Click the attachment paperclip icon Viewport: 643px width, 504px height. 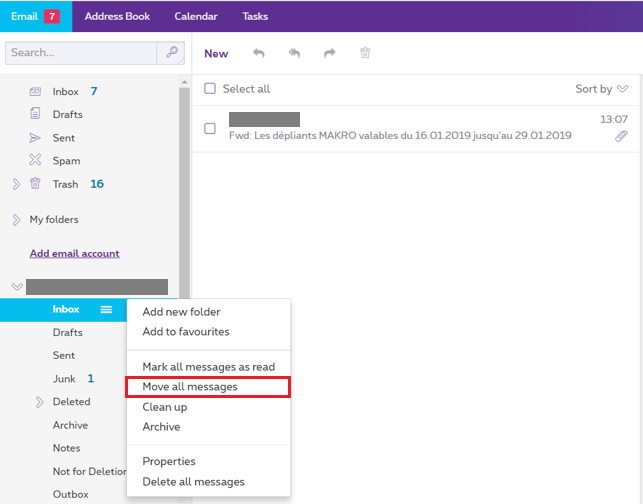(621, 136)
